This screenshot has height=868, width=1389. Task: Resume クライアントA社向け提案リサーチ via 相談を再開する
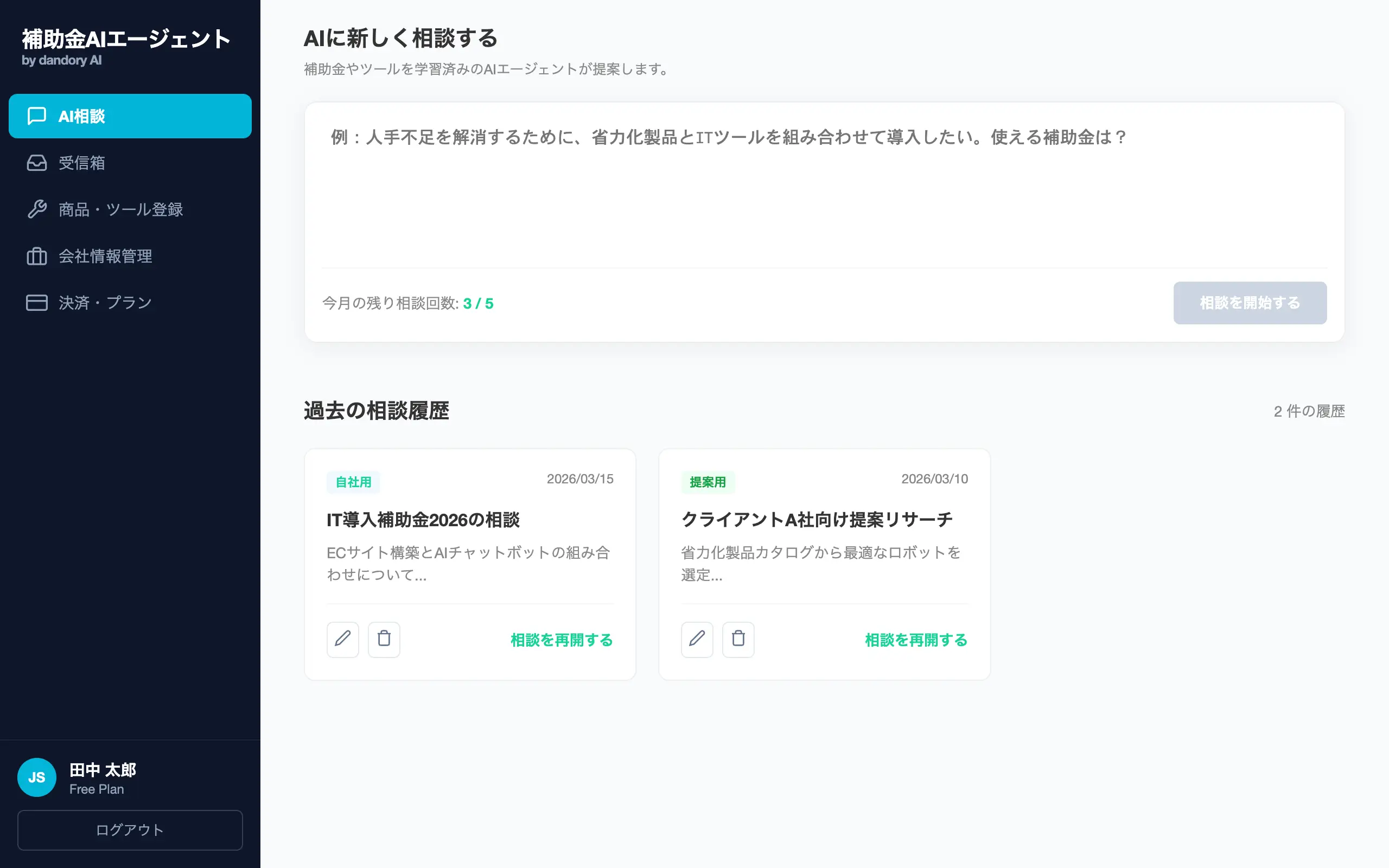(916, 640)
